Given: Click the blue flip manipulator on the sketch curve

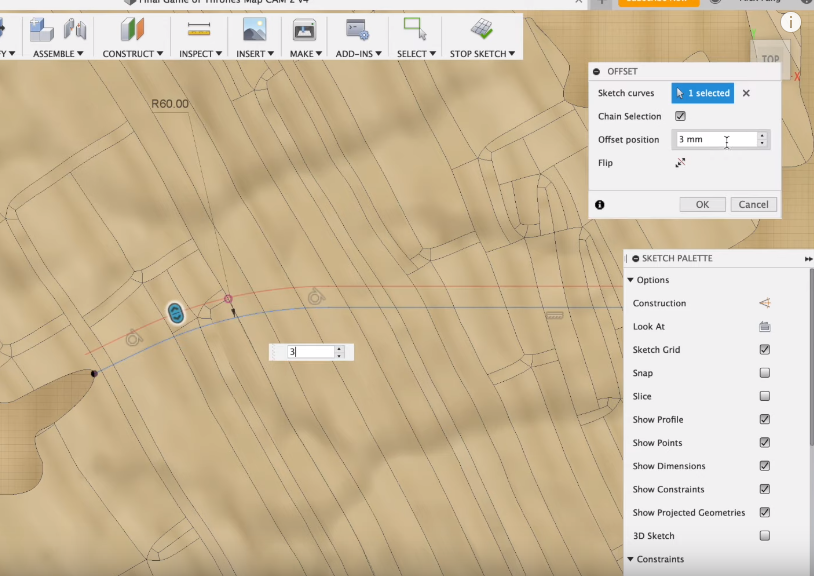Looking at the screenshot, I should point(176,313).
